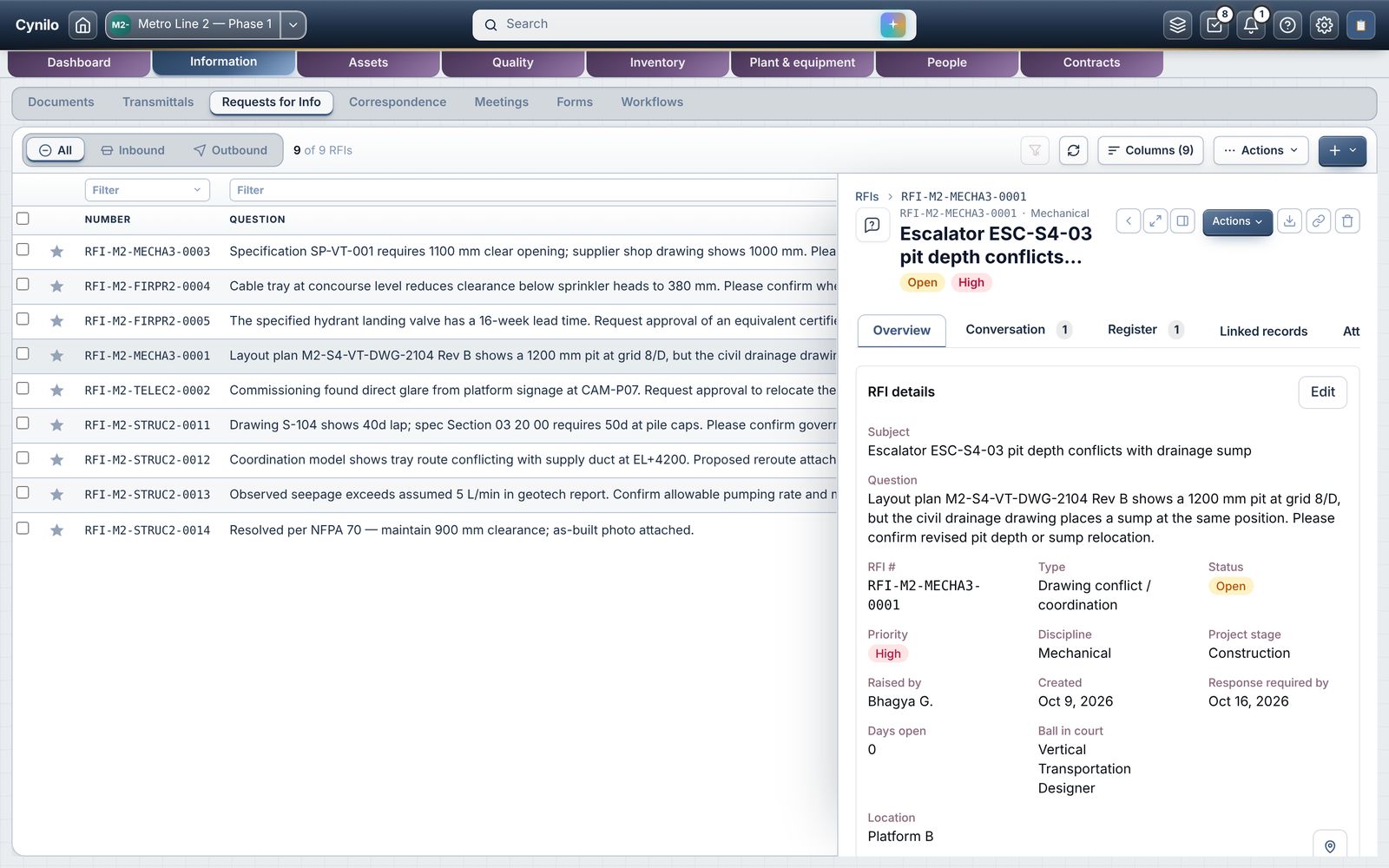1389x868 pixels.
Task: Open the Register tab
Action: click(x=1144, y=330)
